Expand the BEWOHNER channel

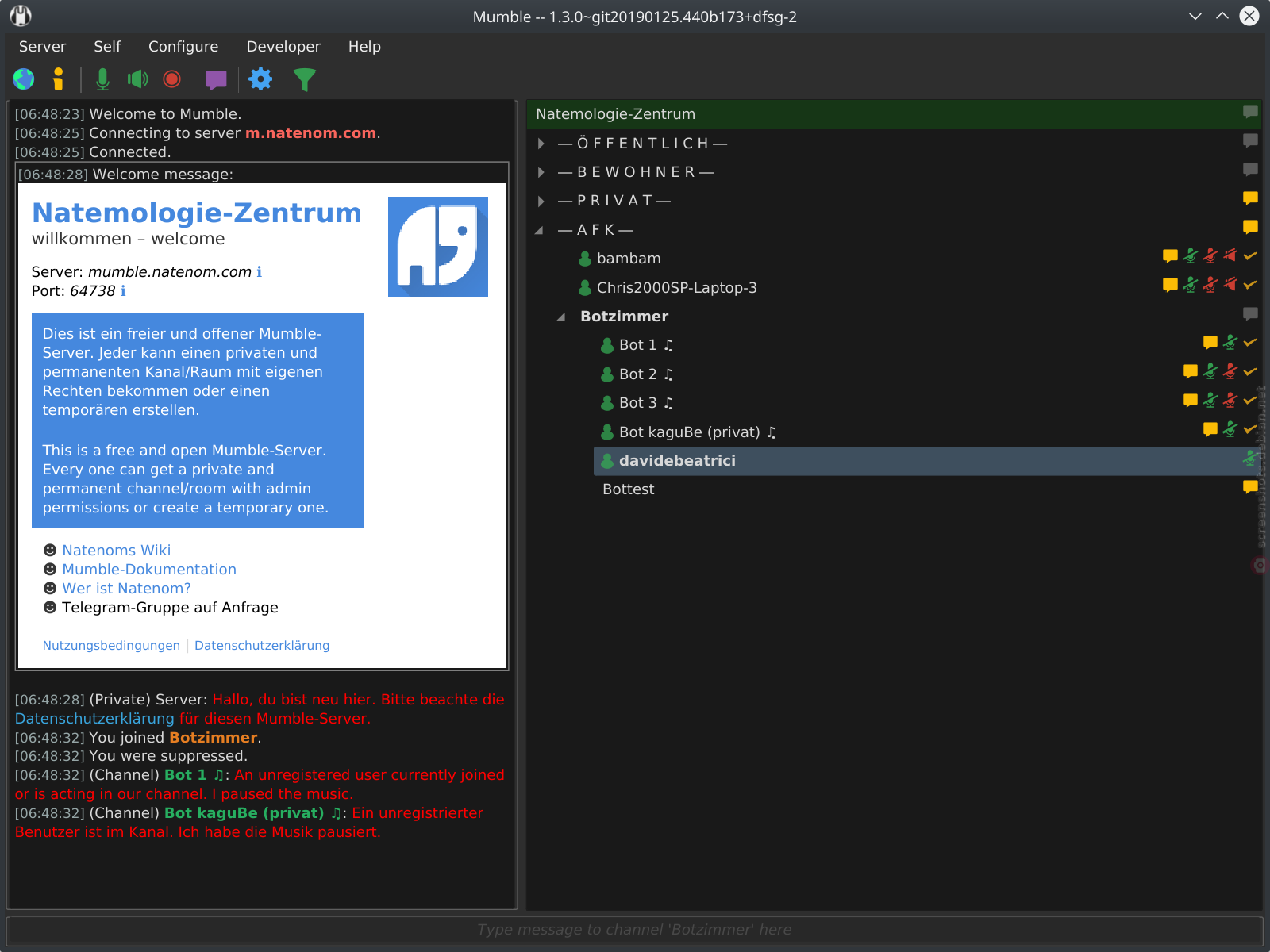point(541,172)
